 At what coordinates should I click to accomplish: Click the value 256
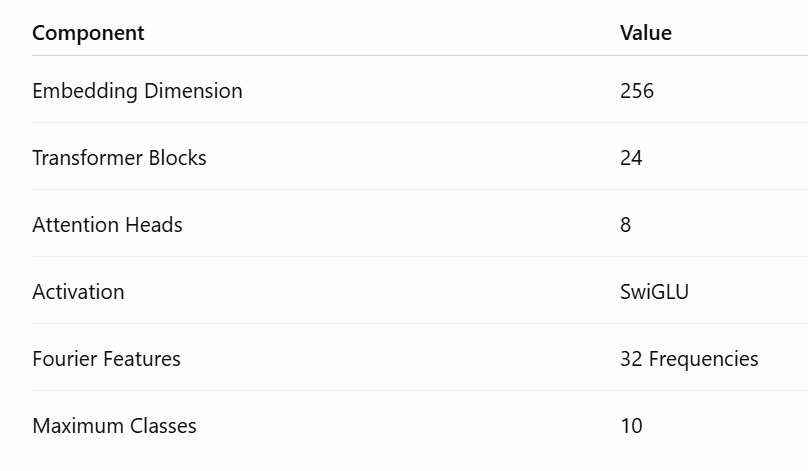[x=637, y=91]
